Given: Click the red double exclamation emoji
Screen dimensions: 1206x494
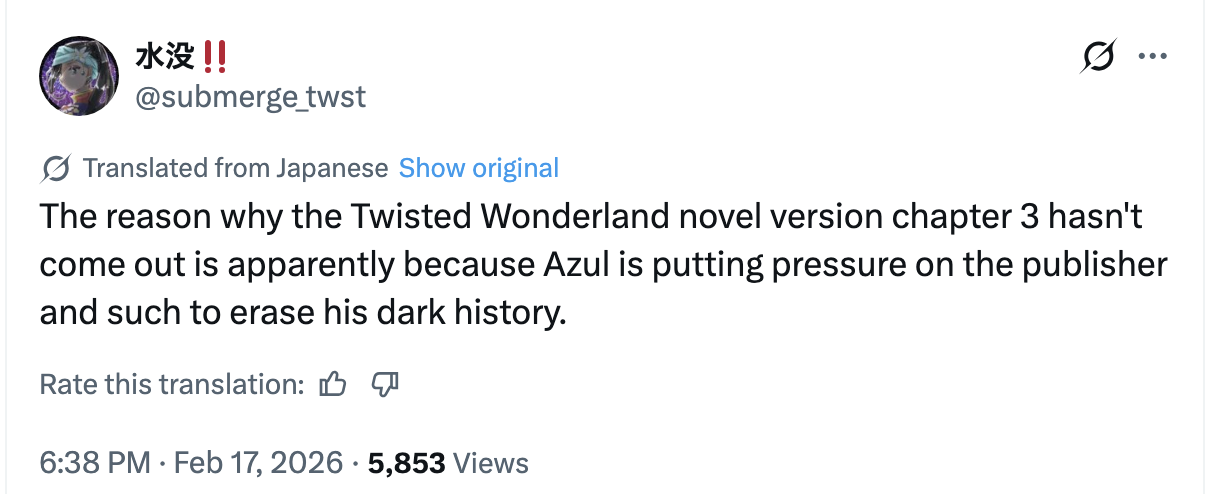Looking at the screenshot, I should click(214, 58).
